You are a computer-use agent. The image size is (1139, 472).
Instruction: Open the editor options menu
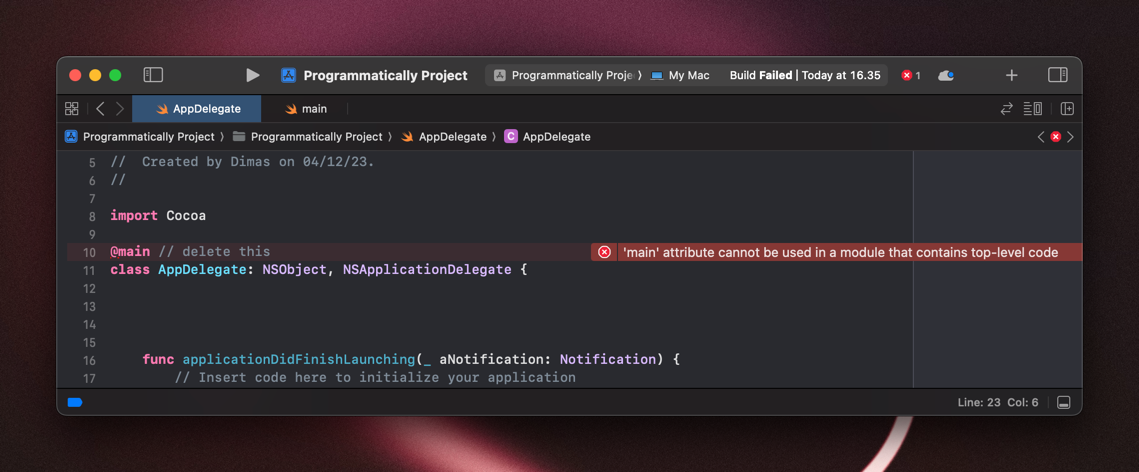(x=1033, y=109)
